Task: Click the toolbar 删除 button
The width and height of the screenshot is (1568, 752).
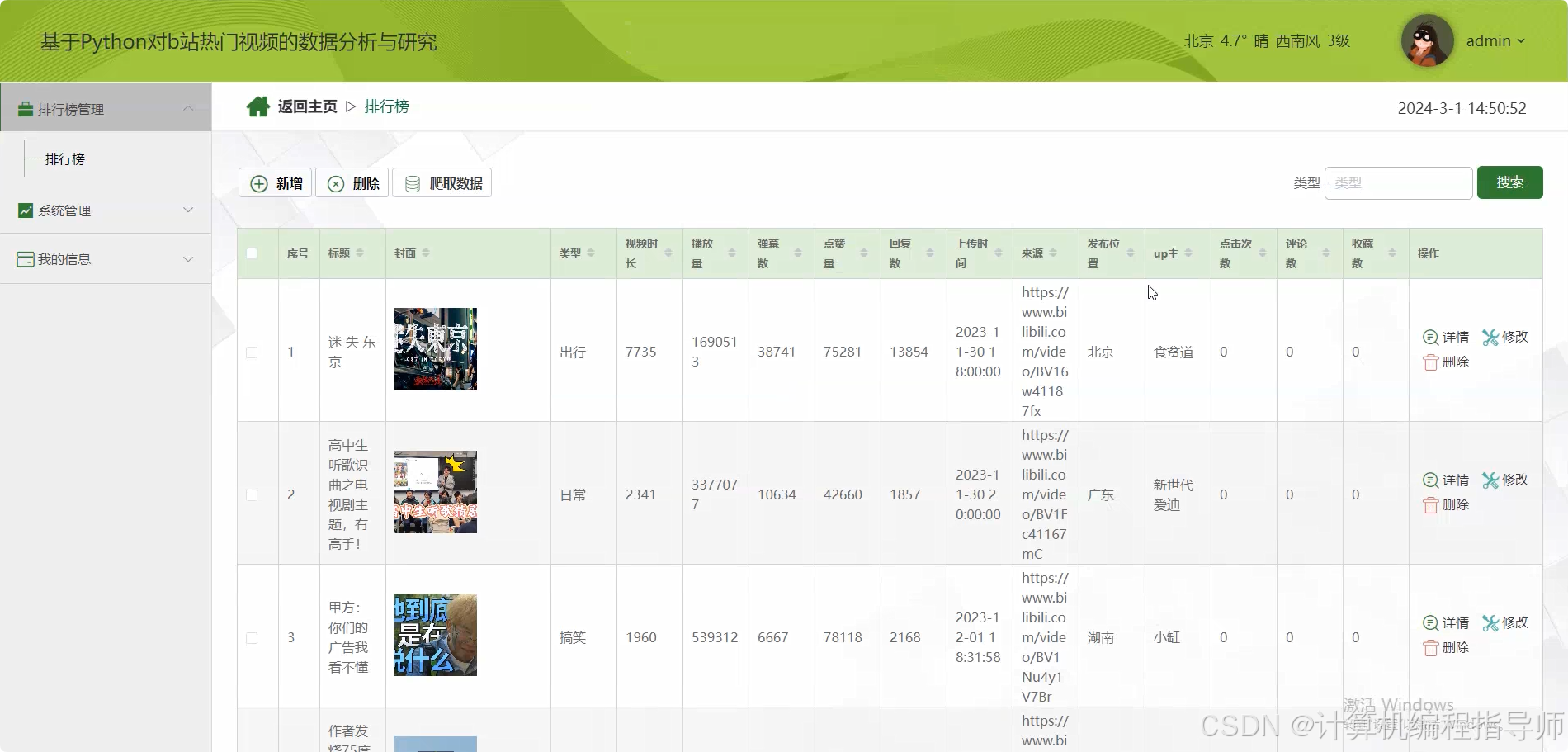Action: (x=352, y=183)
